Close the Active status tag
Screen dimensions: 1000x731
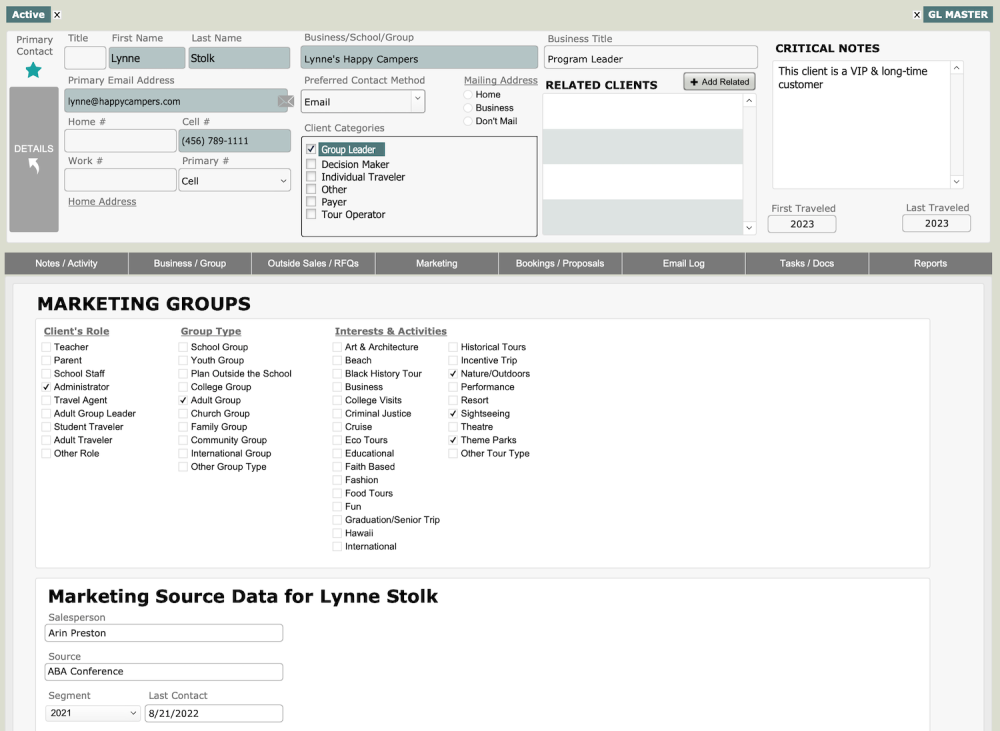57,15
